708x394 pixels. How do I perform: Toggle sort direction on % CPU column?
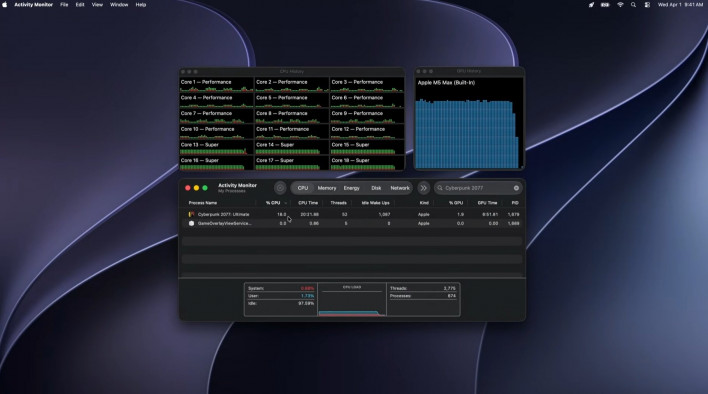click(273, 203)
